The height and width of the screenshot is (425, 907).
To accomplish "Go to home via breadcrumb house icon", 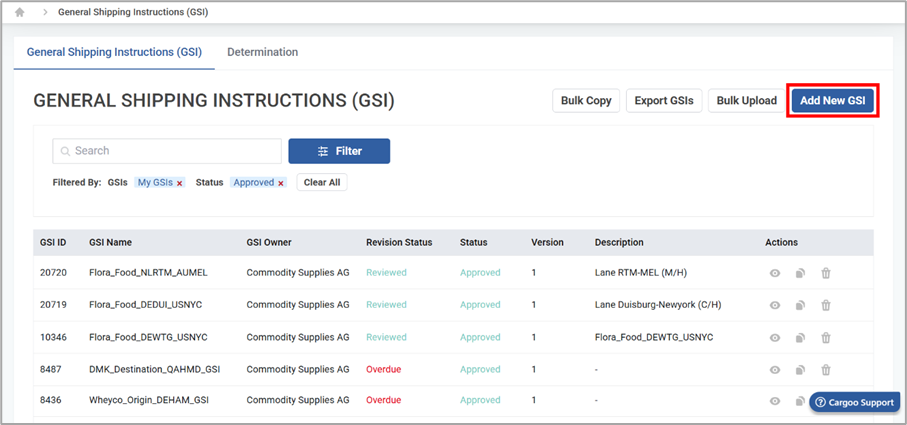I will [x=20, y=12].
